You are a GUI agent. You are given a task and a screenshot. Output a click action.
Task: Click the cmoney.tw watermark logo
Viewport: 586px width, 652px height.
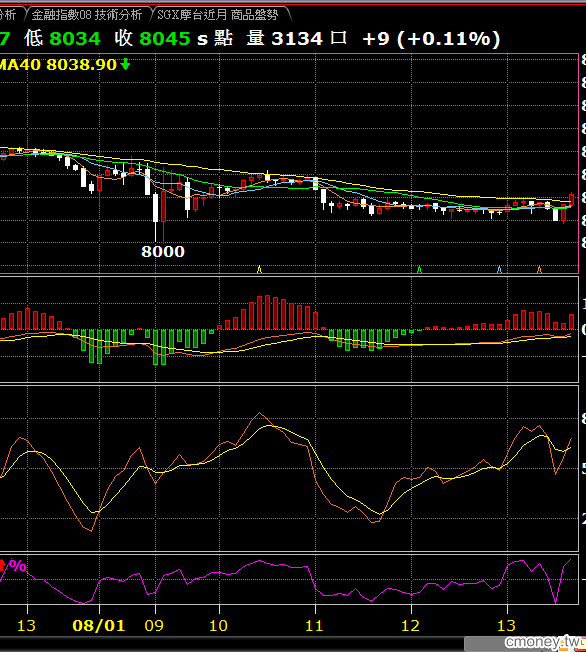[544, 642]
